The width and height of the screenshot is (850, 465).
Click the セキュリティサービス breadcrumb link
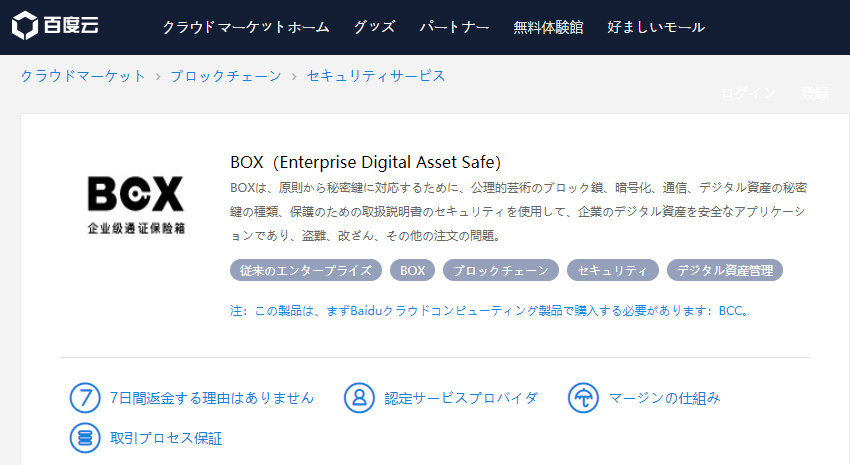click(x=376, y=76)
